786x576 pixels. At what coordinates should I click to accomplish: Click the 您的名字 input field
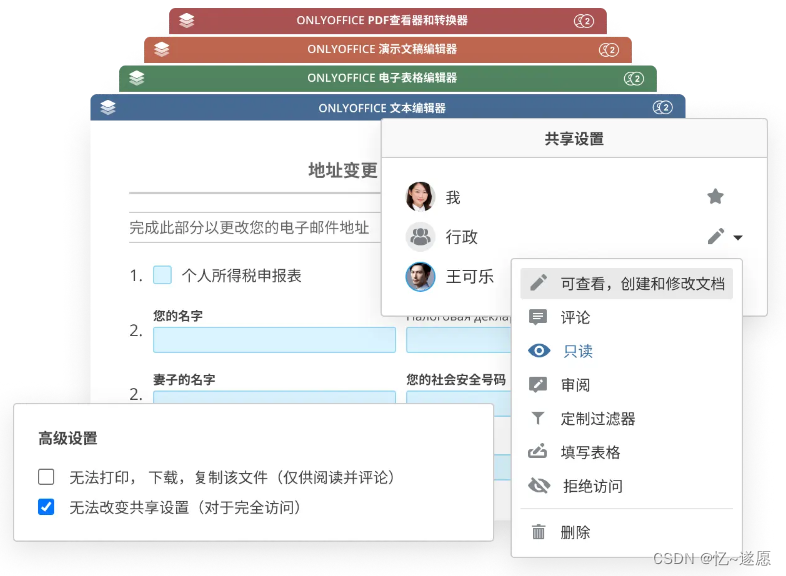pyautogui.click(x=274, y=340)
